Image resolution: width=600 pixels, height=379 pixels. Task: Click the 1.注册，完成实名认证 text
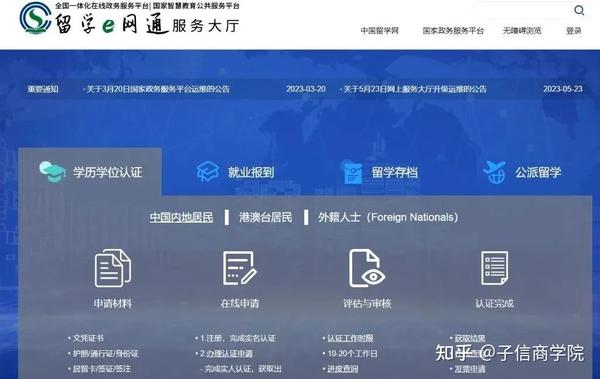(238, 338)
